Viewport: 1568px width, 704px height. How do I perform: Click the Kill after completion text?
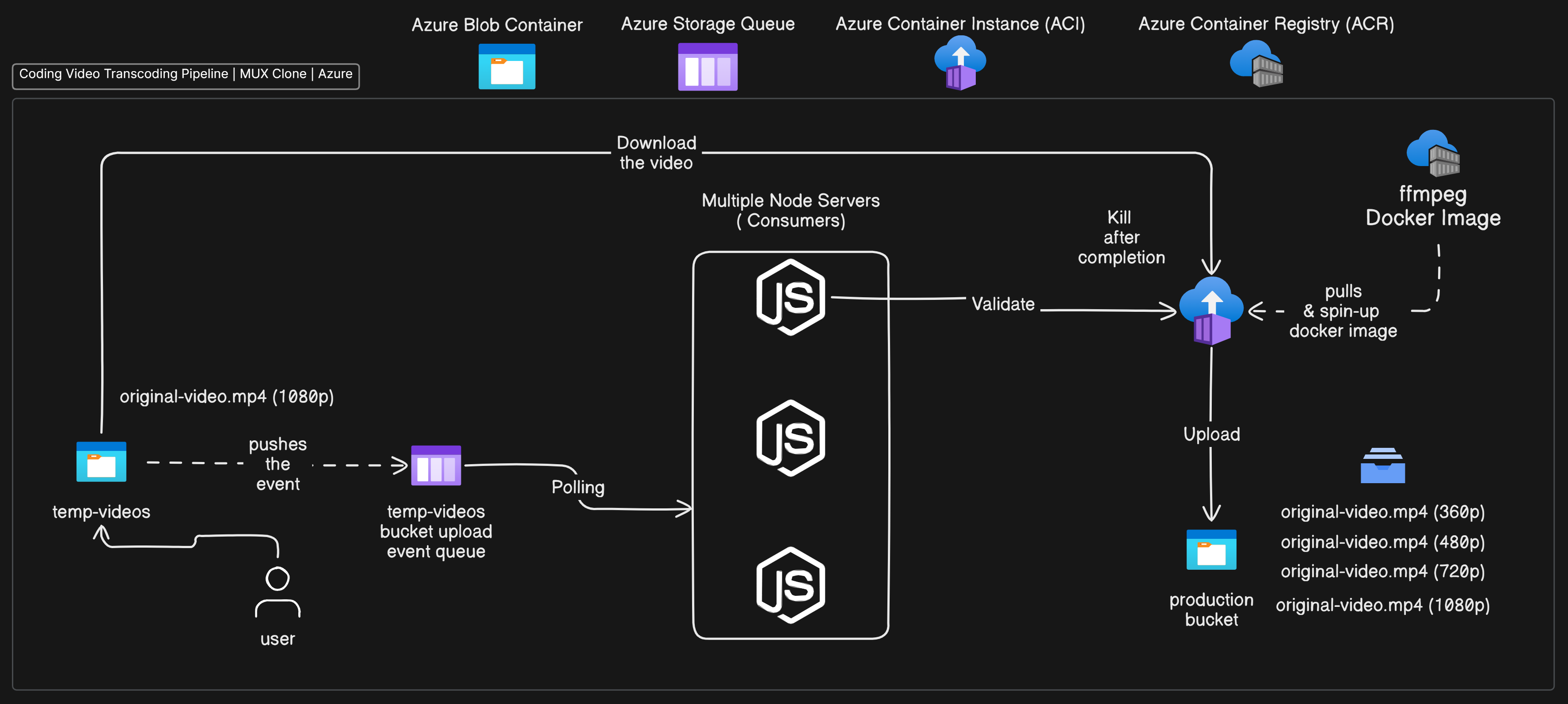(1121, 237)
